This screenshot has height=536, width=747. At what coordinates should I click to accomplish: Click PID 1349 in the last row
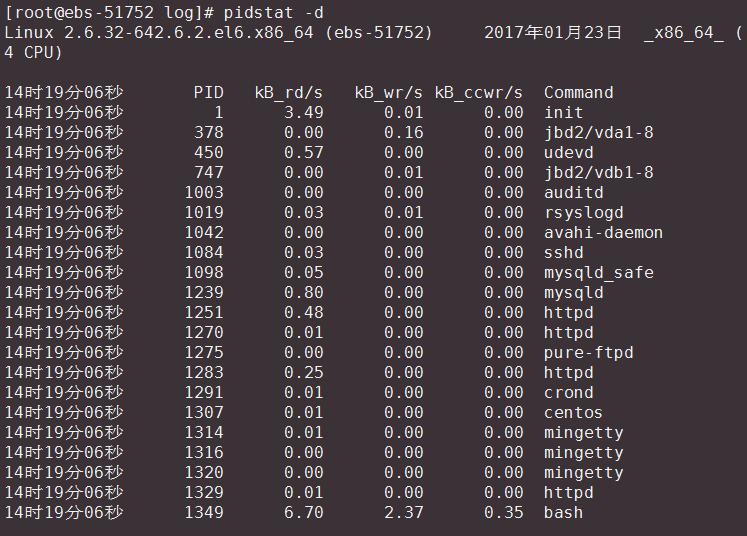pyautogui.click(x=204, y=513)
